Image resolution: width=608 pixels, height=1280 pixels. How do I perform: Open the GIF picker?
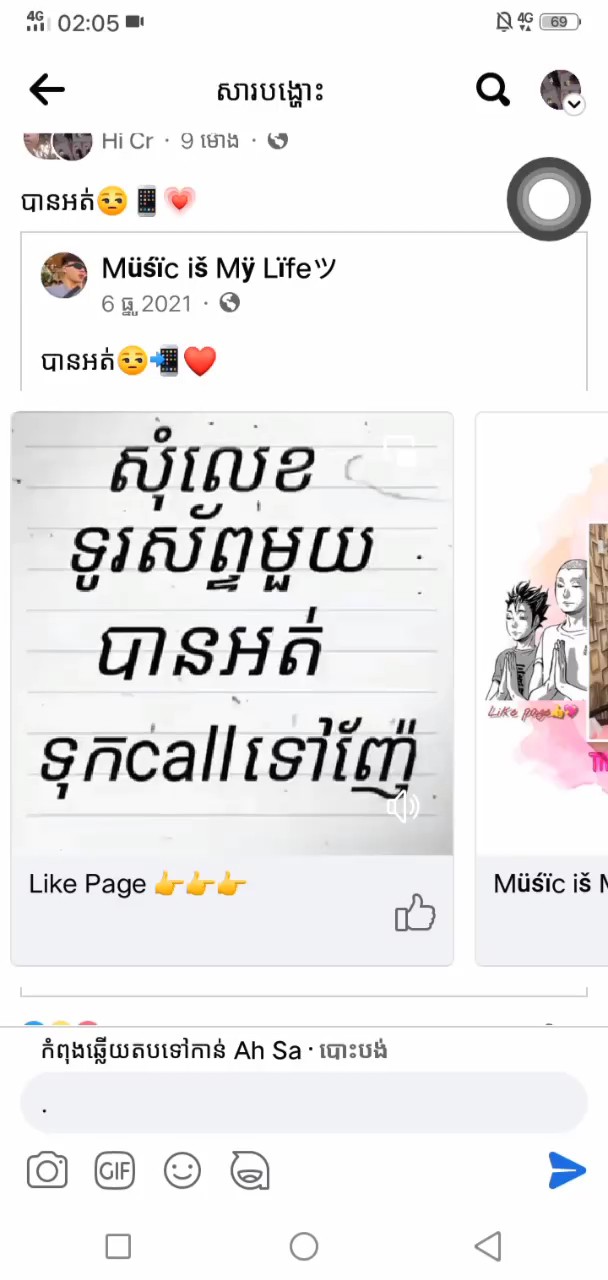click(115, 1170)
